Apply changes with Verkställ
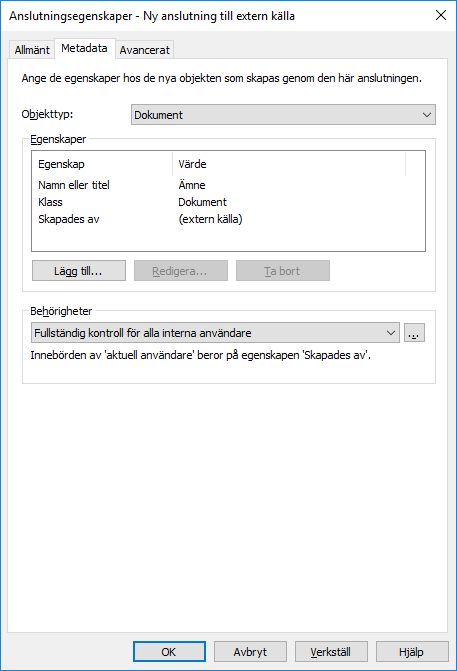Image resolution: width=457 pixels, height=671 pixels. tap(331, 651)
